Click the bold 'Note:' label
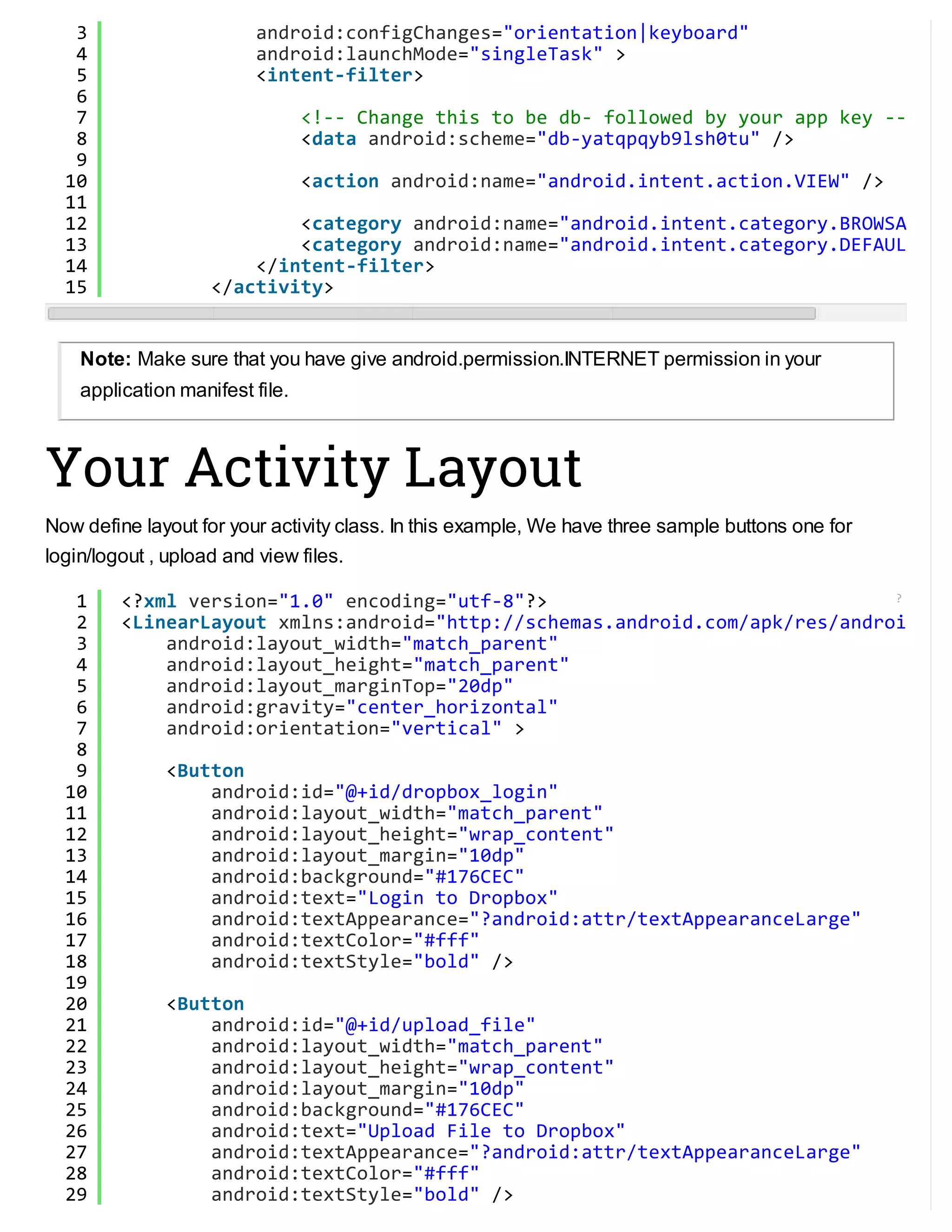This screenshot has width=952, height=1232. coord(106,359)
